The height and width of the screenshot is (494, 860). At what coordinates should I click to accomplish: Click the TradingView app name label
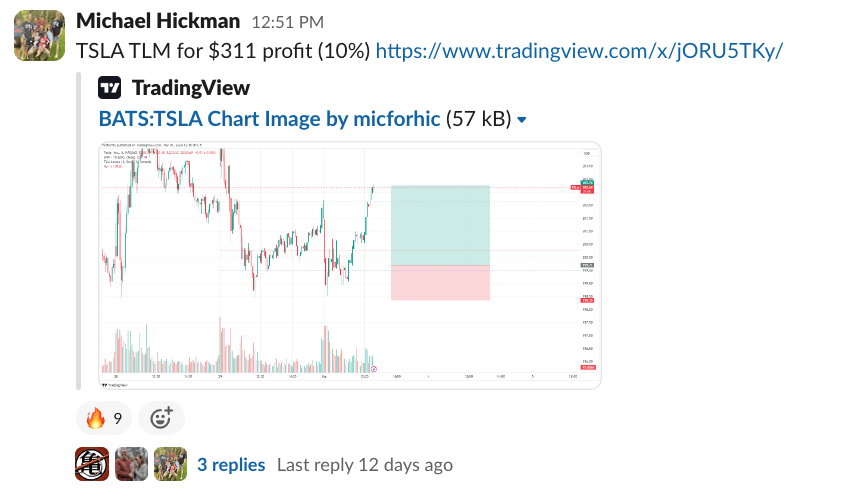pos(191,88)
